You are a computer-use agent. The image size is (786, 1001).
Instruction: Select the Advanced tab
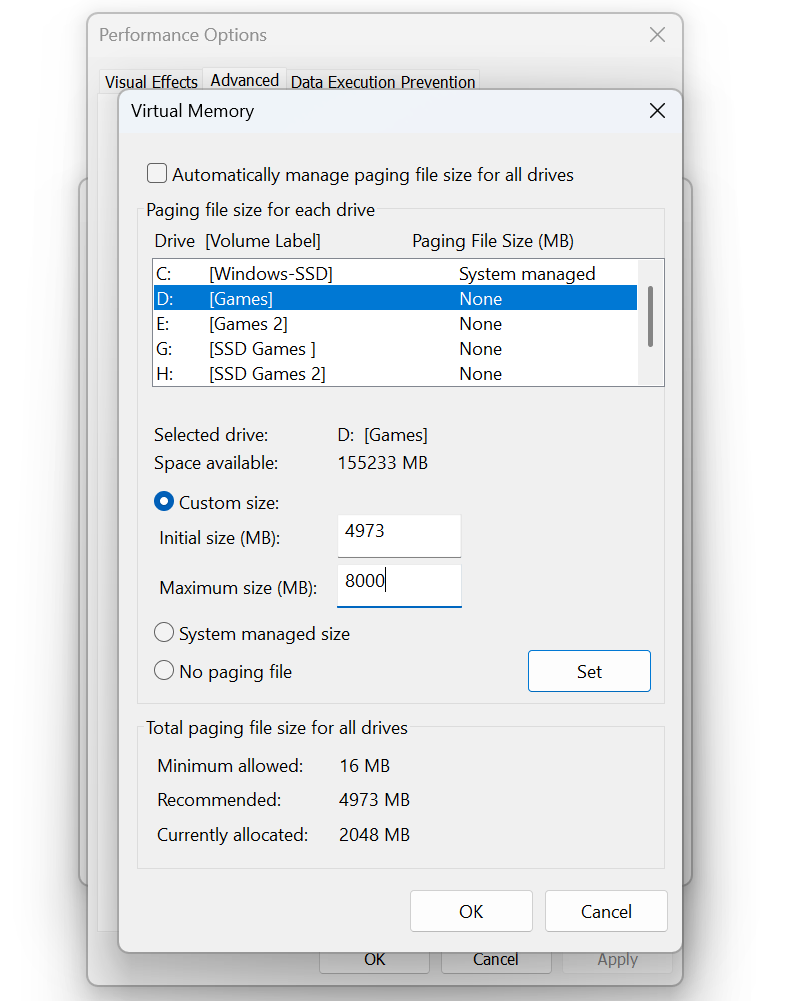click(244, 81)
